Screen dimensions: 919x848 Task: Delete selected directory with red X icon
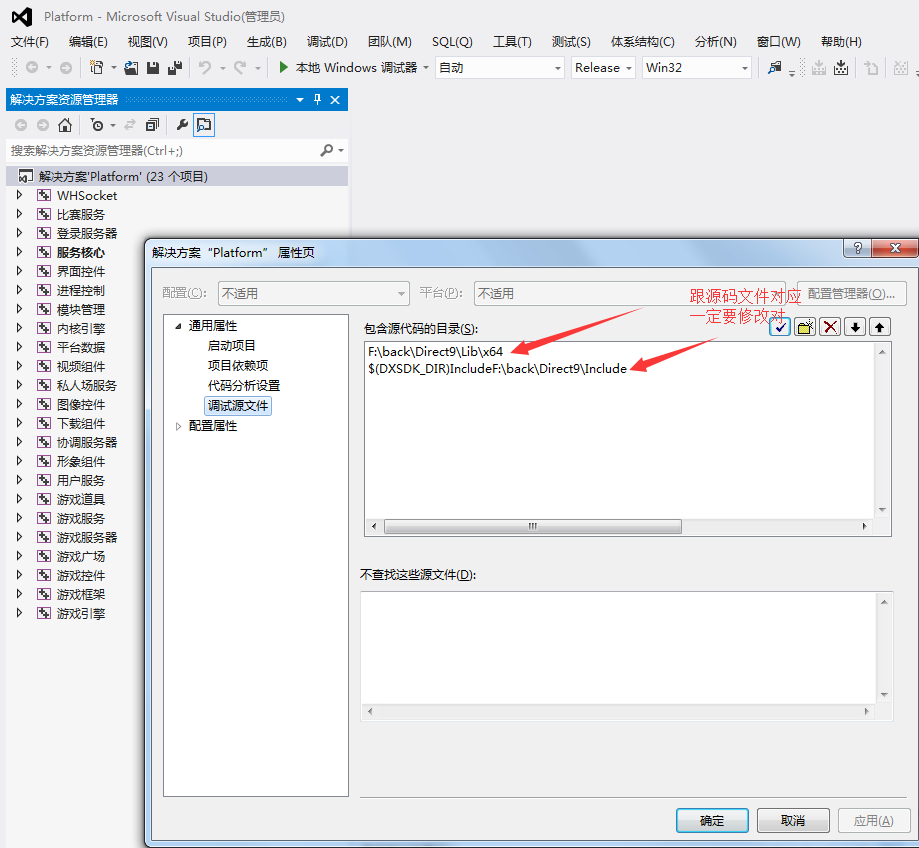point(830,327)
